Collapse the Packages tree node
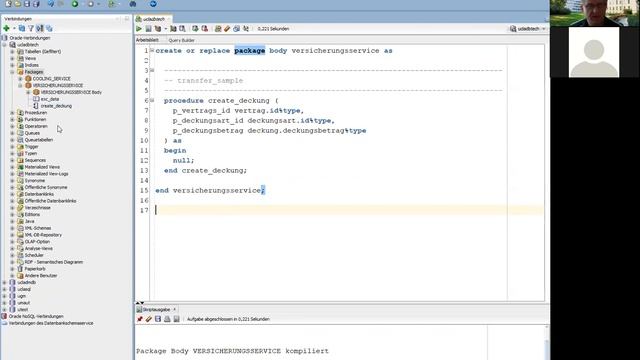Viewport: 640px width, 360px height. pyautogui.click(x=12, y=72)
